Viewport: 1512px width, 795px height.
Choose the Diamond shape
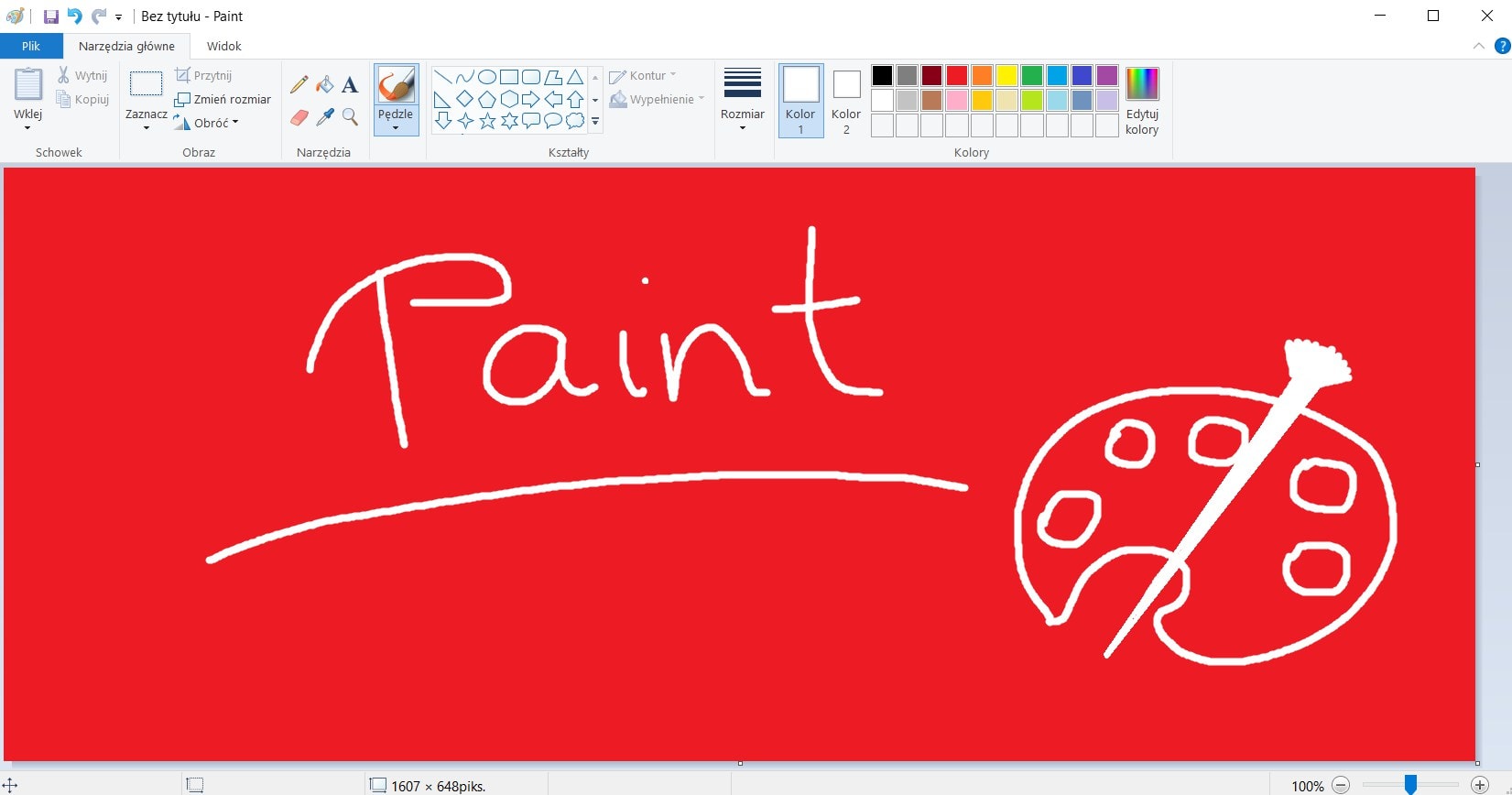(x=465, y=99)
